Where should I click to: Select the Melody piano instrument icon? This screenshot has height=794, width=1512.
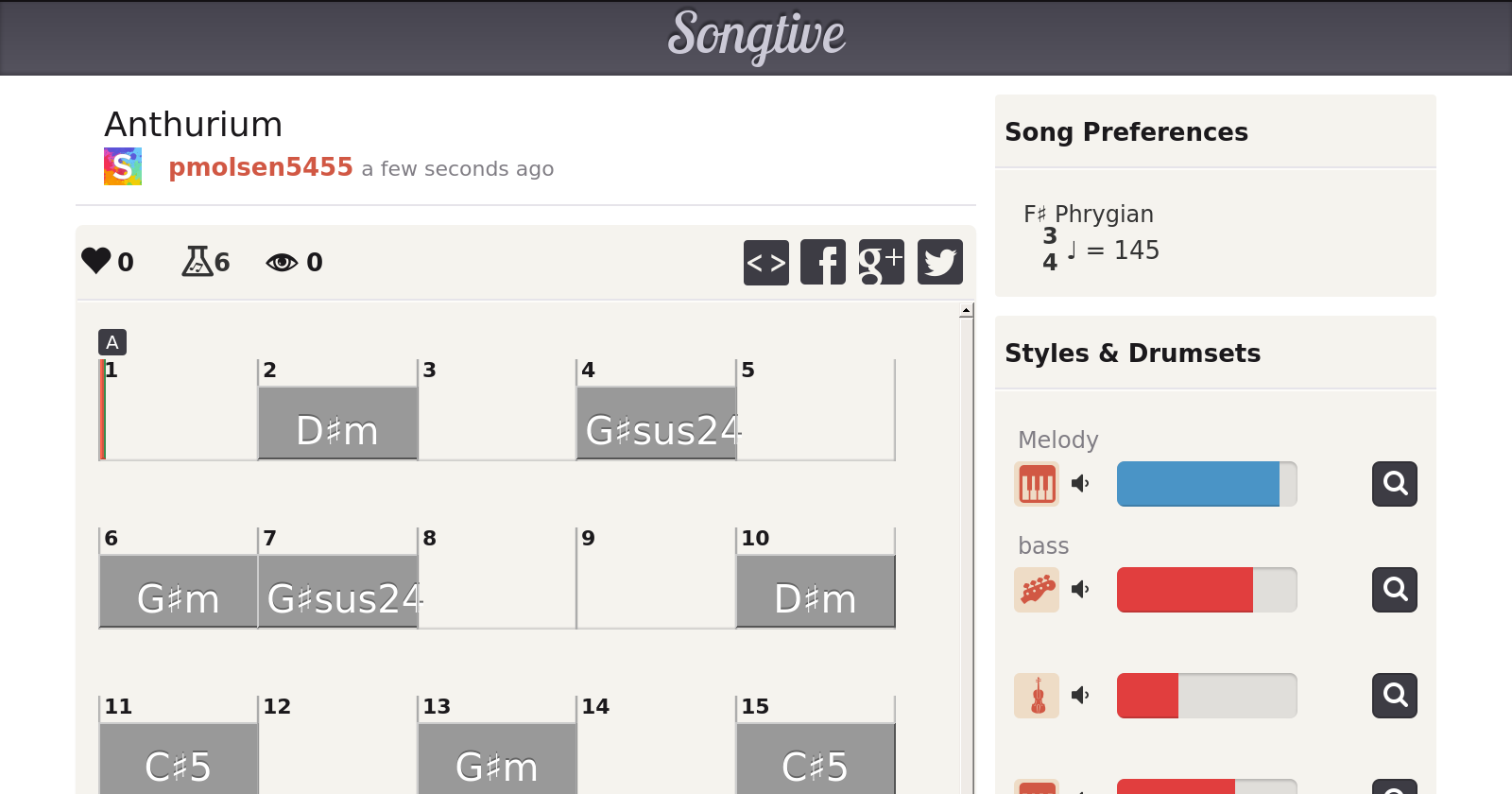1037,484
